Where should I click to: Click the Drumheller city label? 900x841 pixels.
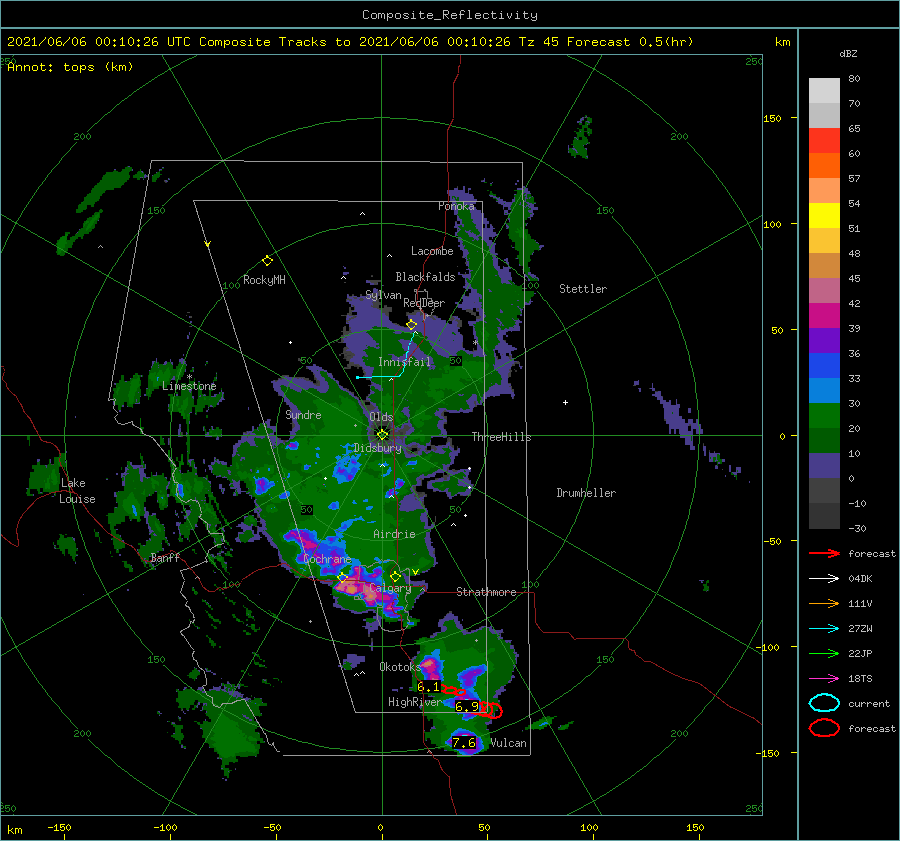586,493
